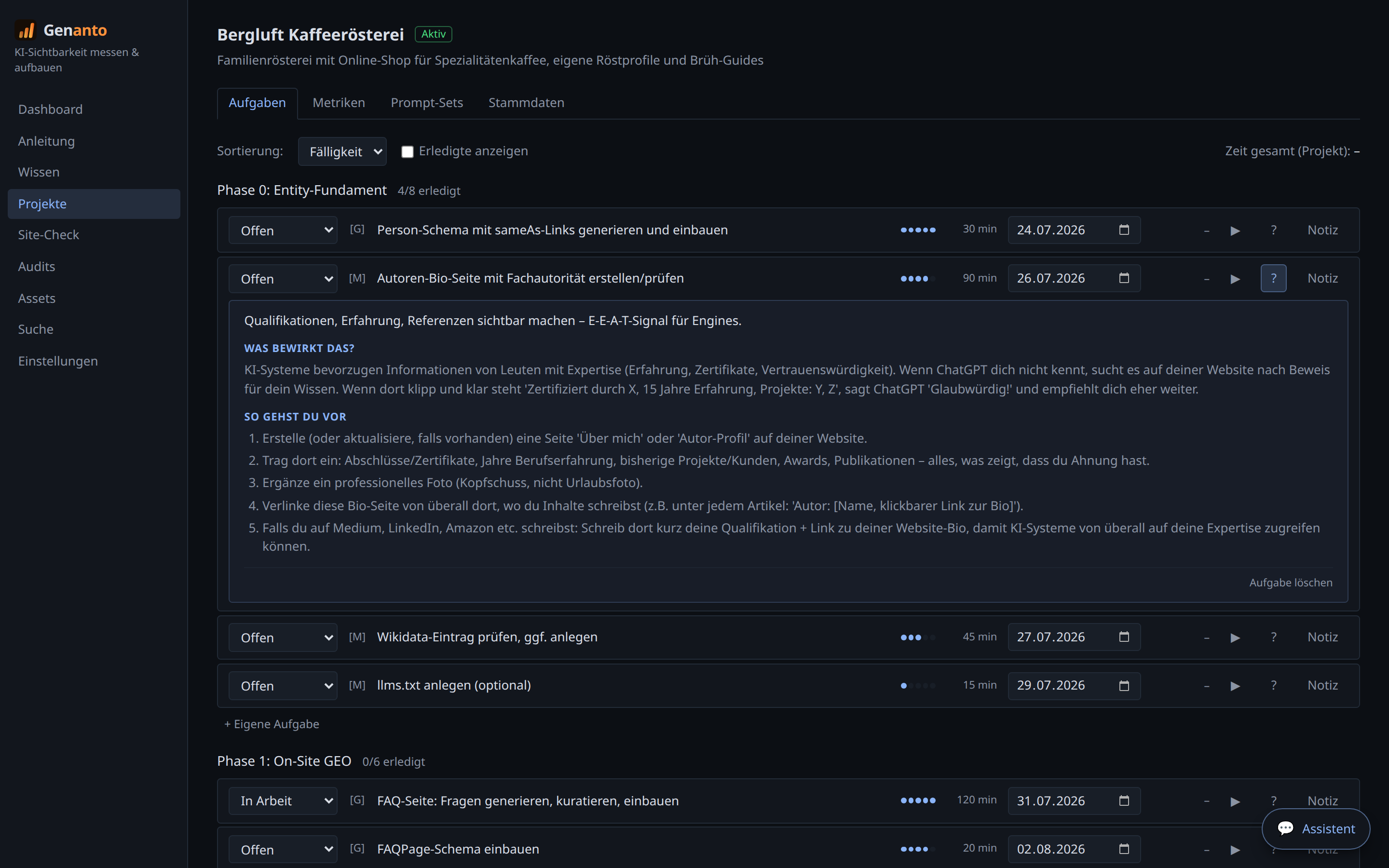The width and height of the screenshot is (1389, 868).
Task: Start timer for Person-Schema task
Action: click(x=1235, y=230)
